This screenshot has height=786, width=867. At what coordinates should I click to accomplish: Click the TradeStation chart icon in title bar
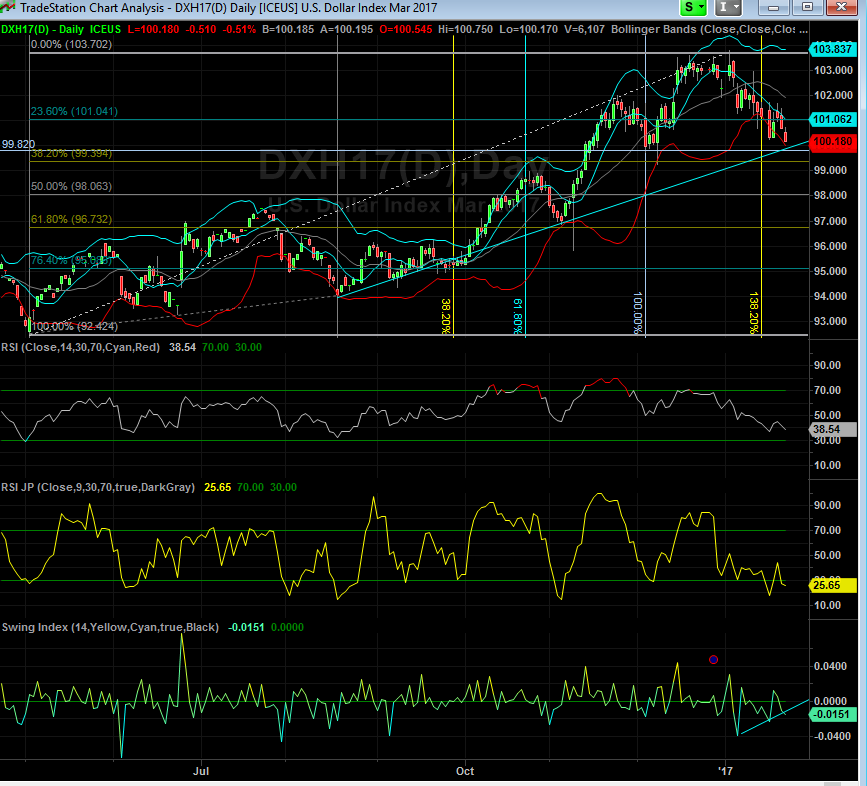(9, 8)
